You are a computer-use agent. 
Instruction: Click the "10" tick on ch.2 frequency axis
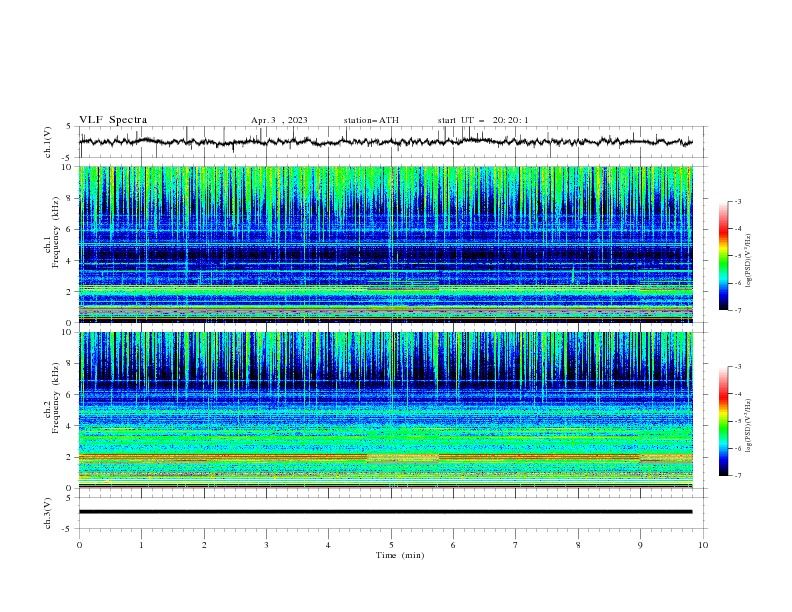click(67, 332)
